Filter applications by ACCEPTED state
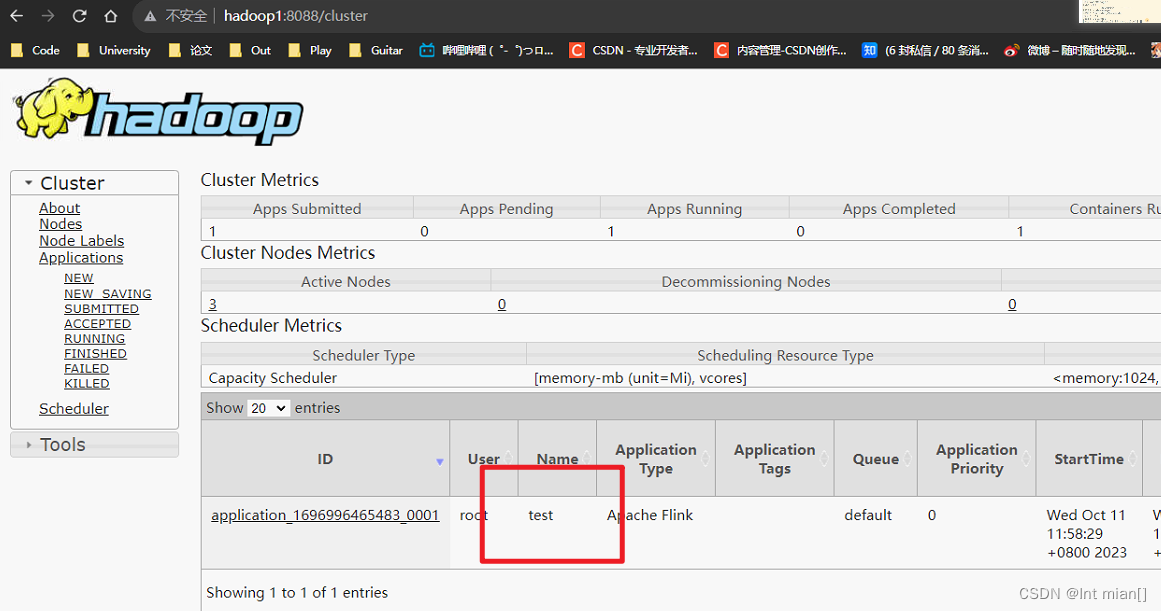This screenshot has width=1161, height=611. click(97, 324)
